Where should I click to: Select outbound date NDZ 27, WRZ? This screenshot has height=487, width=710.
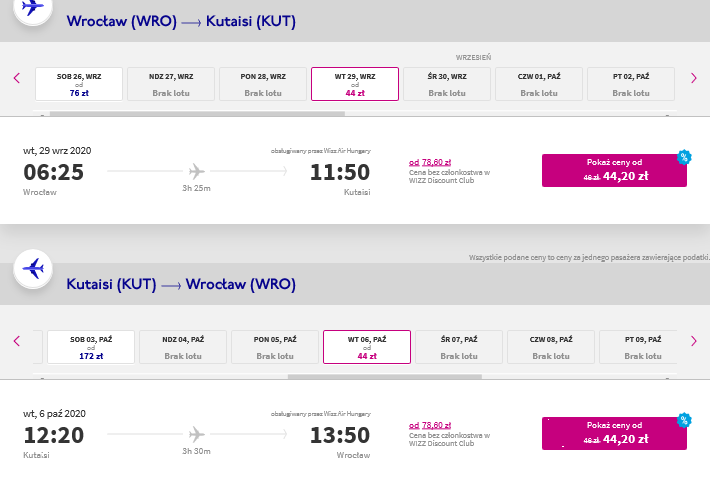click(171, 84)
